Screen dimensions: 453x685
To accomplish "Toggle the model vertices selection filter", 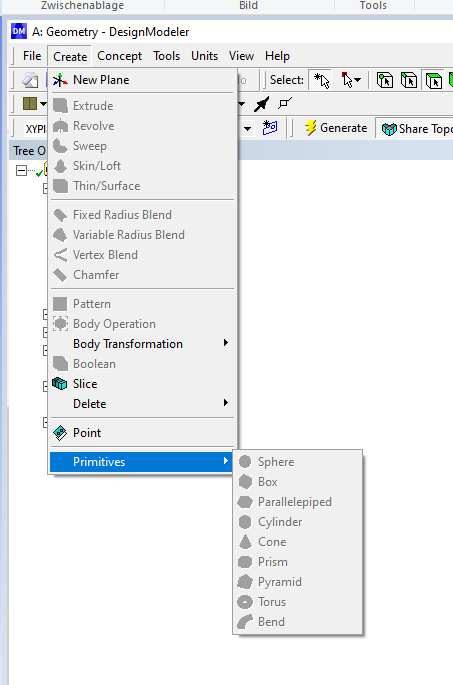I will click(x=385, y=80).
